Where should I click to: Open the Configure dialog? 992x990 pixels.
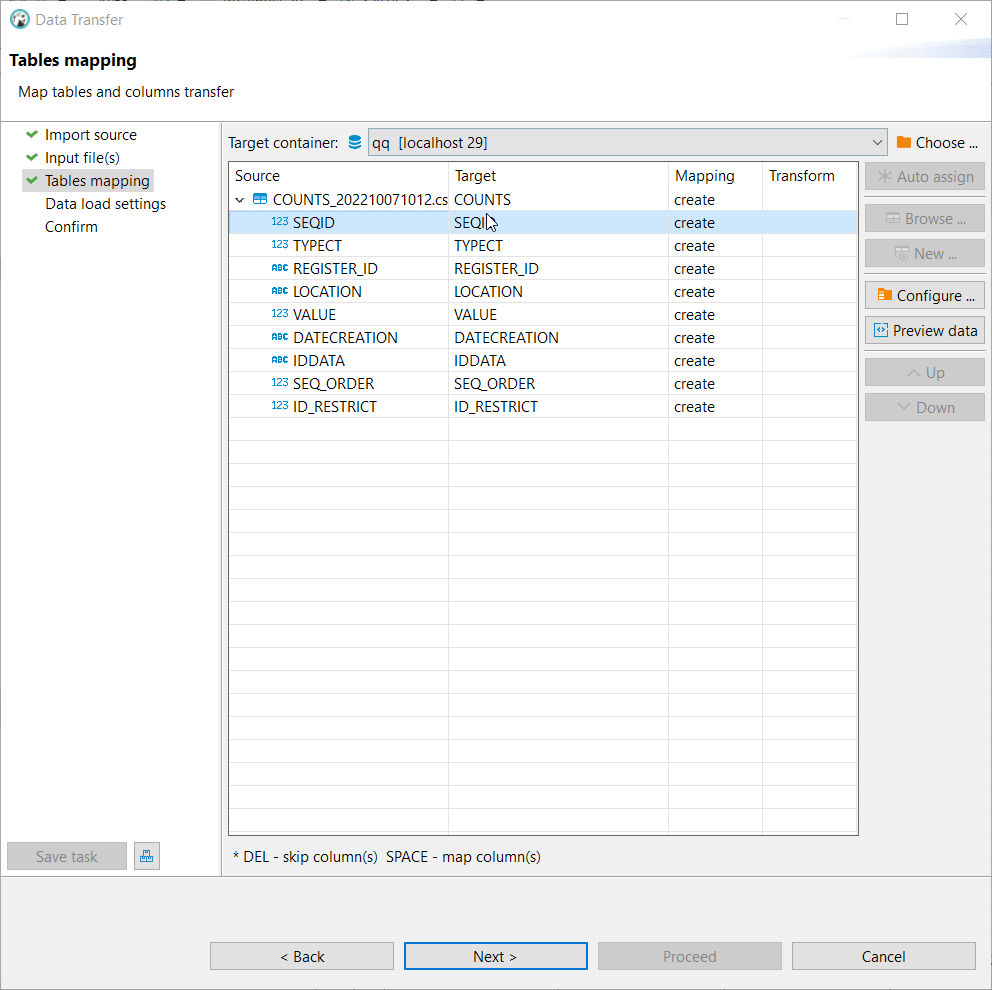pos(924,295)
